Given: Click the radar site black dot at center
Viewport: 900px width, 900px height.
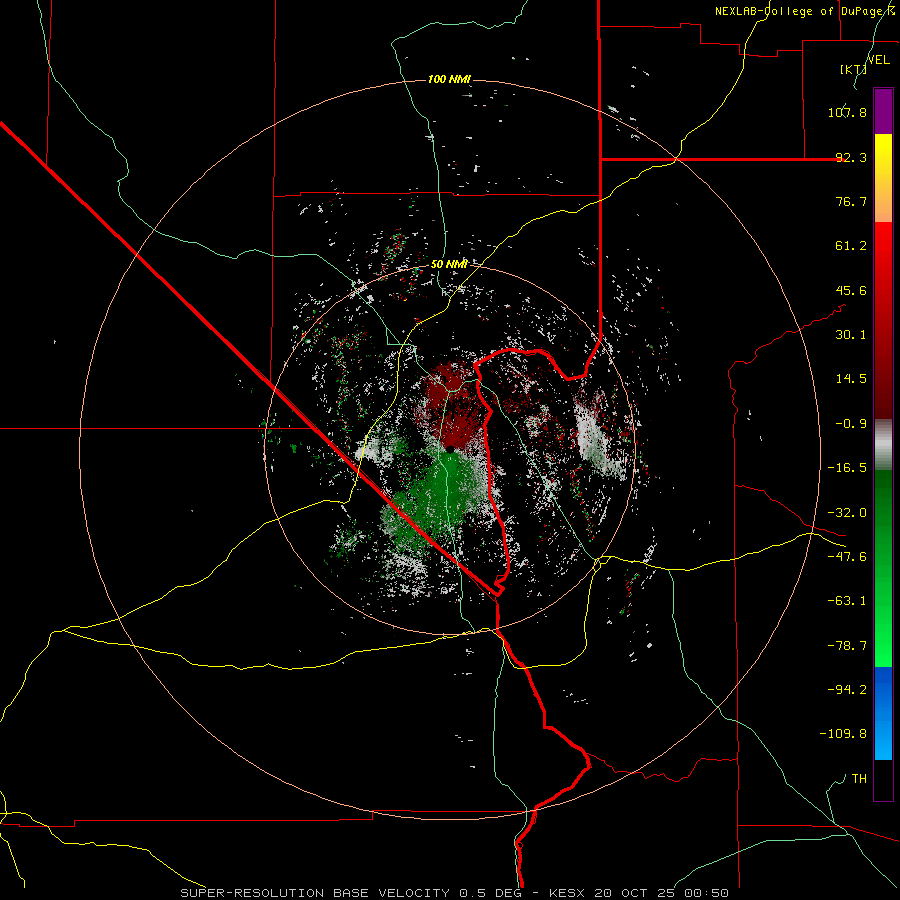Looking at the screenshot, I should 450,449.
